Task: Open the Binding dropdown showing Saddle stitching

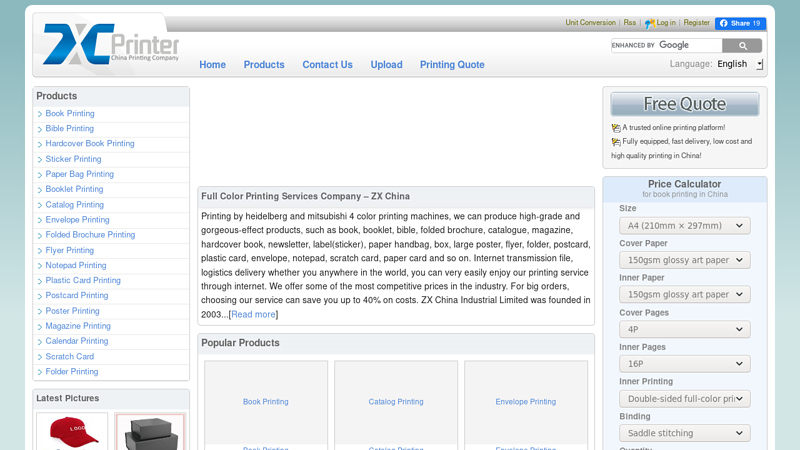Action: (x=685, y=433)
